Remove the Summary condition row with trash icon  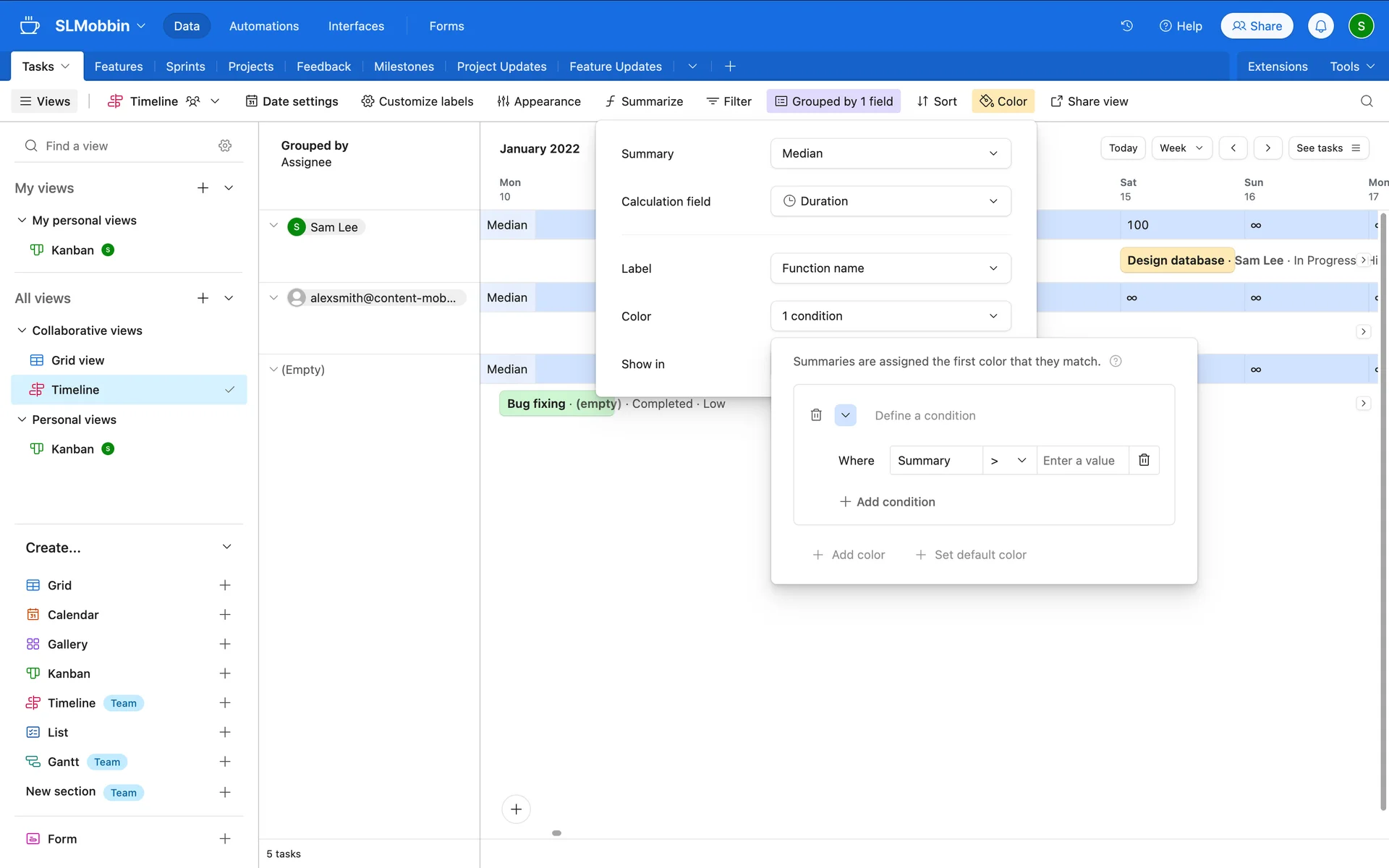point(1144,460)
